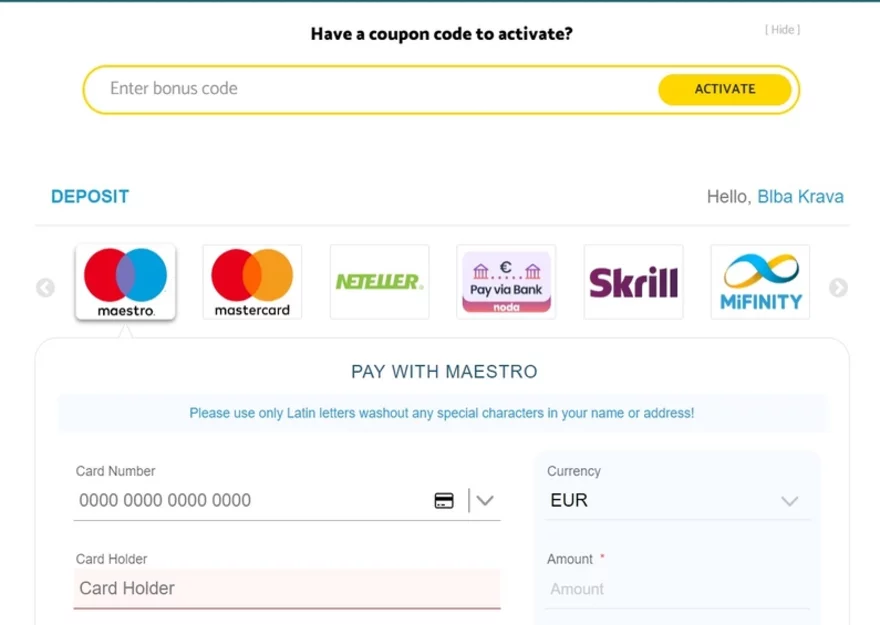Viewport: 880px width, 625px height.
Task: Expand the saved cards dropdown chevron
Action: coord(485,501)
